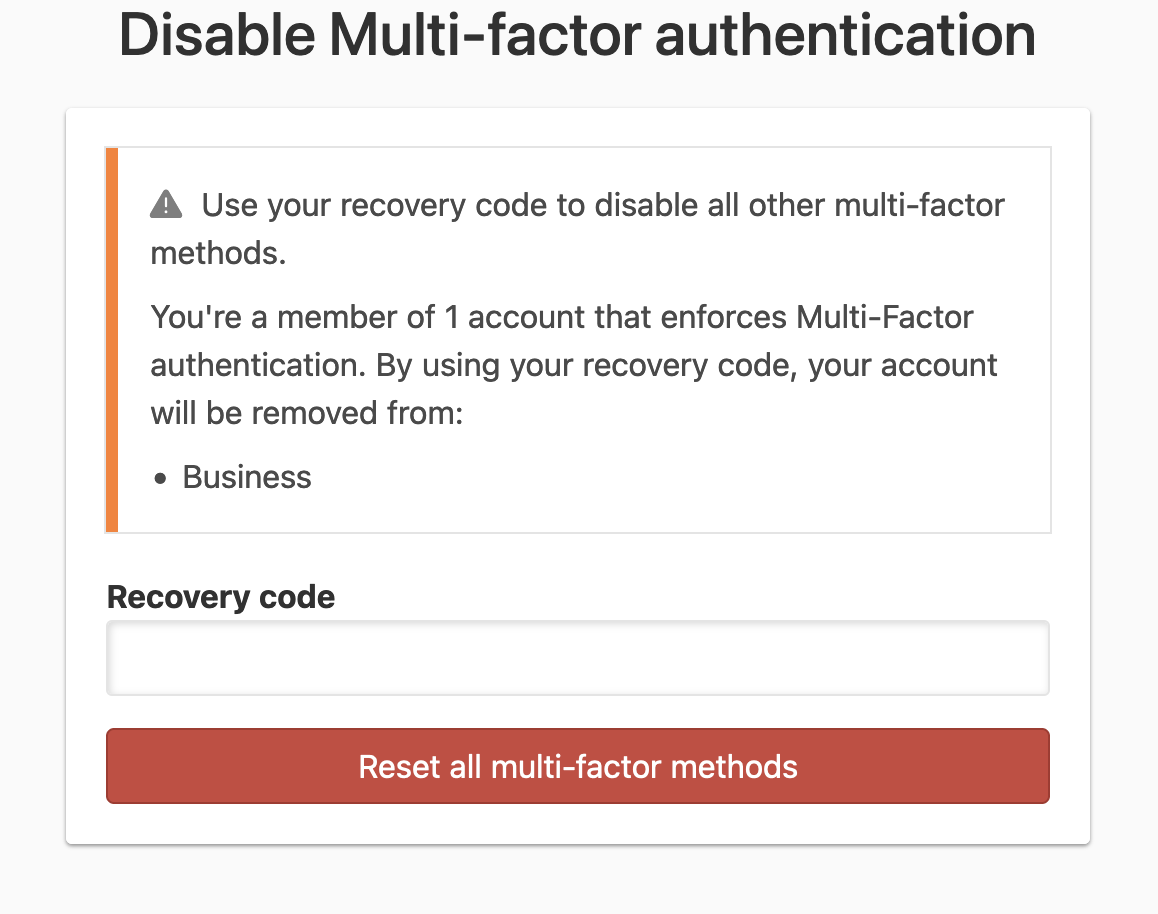The image size is (1158, 914).
Task: Select the recovery warning notice panel
Action: [x=578, y=340]
